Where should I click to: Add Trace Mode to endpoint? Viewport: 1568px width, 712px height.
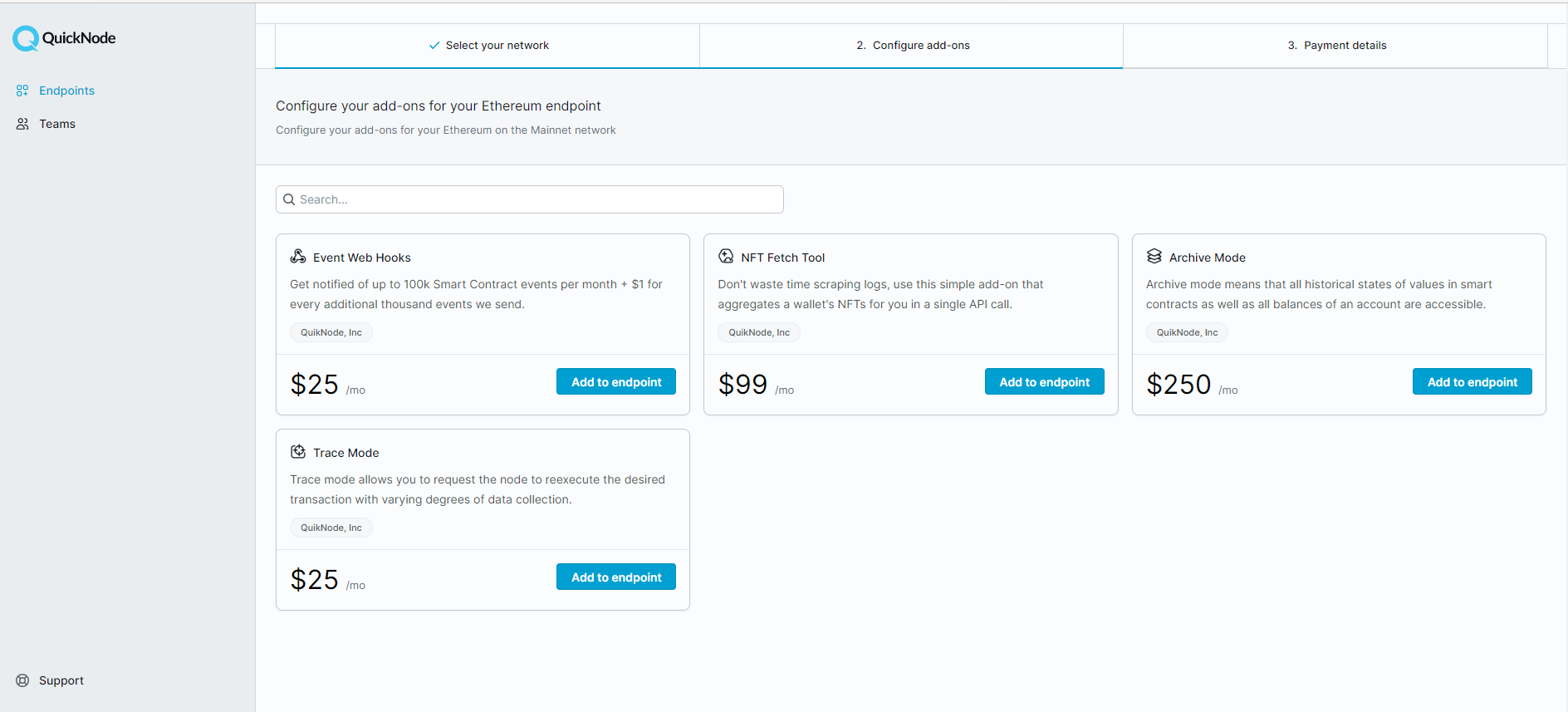coord(616,577)
